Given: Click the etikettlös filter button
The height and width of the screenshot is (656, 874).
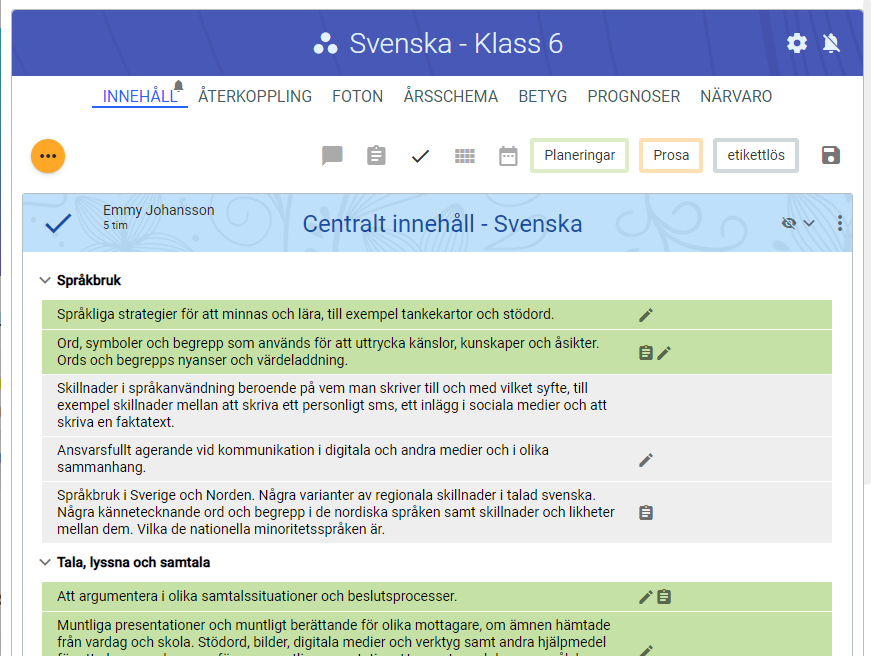Looking at the screenshot, I should [756, 156].
